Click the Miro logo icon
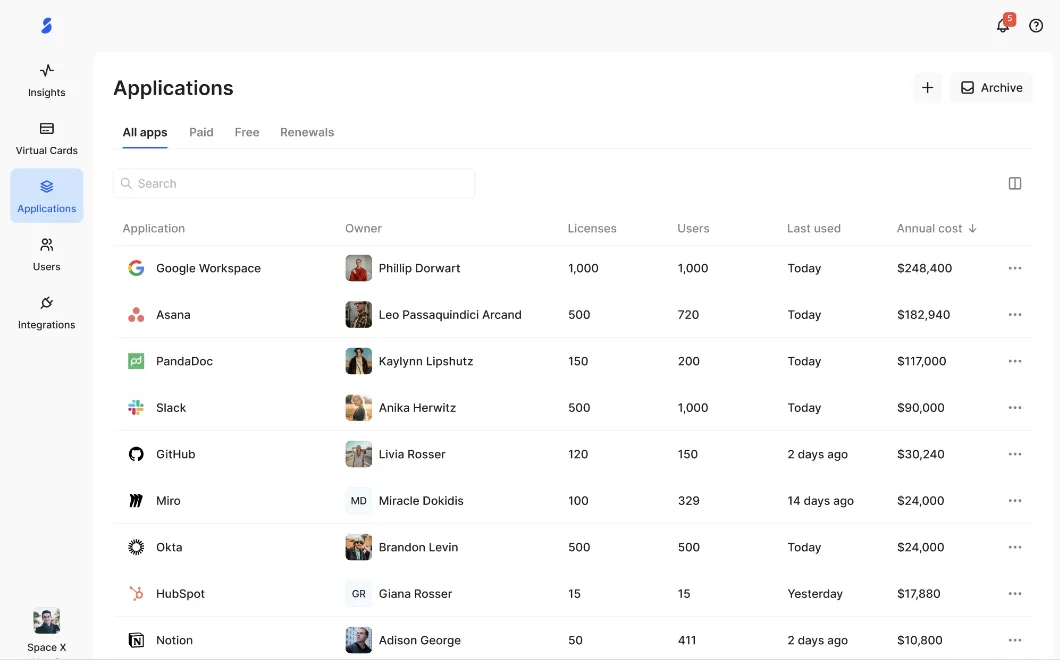 pos(136,500)
